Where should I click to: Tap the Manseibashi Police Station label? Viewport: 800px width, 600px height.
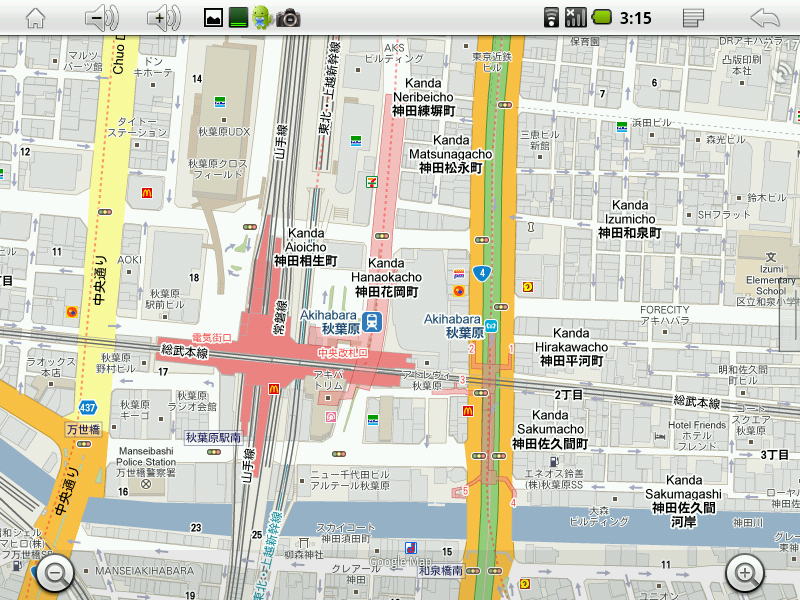pyautogui.click(x=146, y=462)
